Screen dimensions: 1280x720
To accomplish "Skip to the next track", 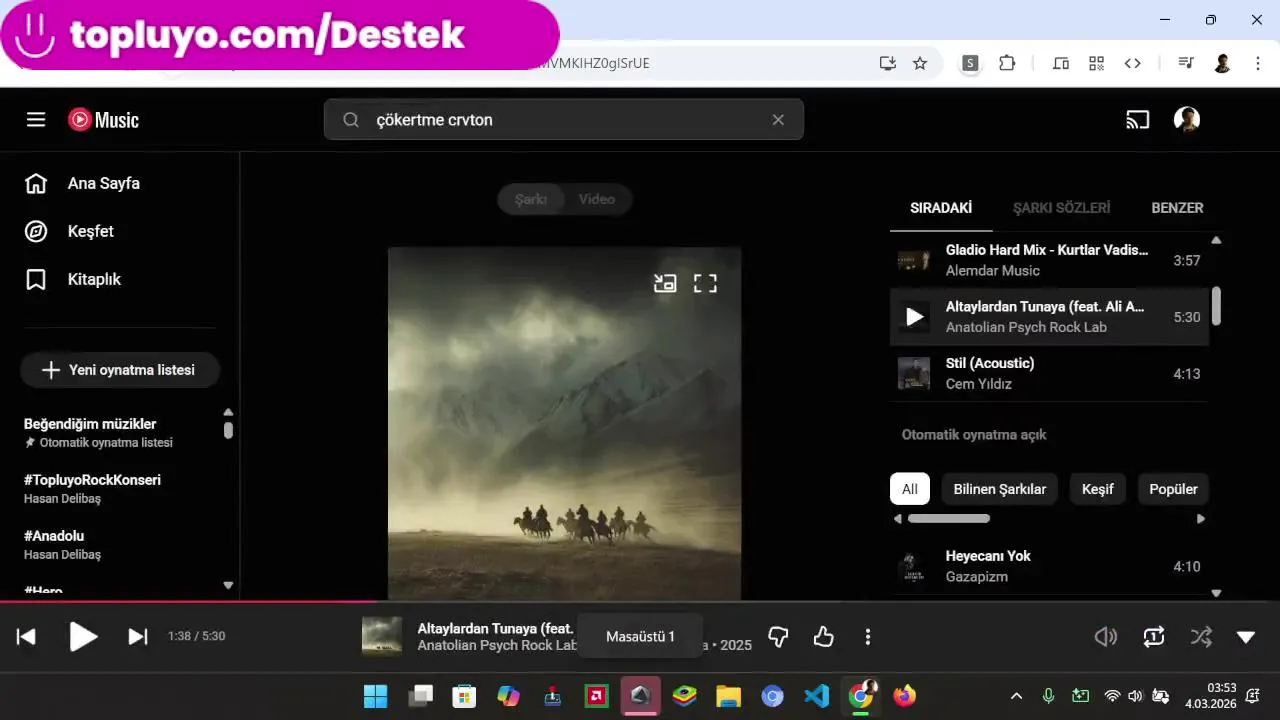I will (138, 636).
